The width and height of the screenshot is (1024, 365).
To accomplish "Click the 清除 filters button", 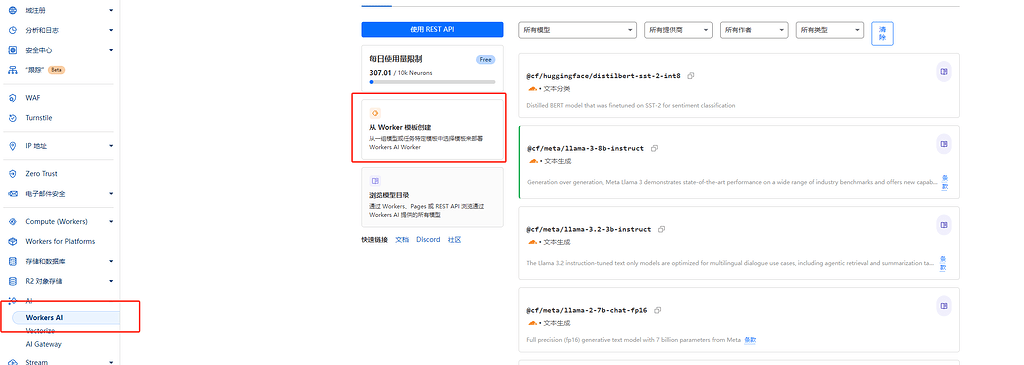I will (882, 33).
